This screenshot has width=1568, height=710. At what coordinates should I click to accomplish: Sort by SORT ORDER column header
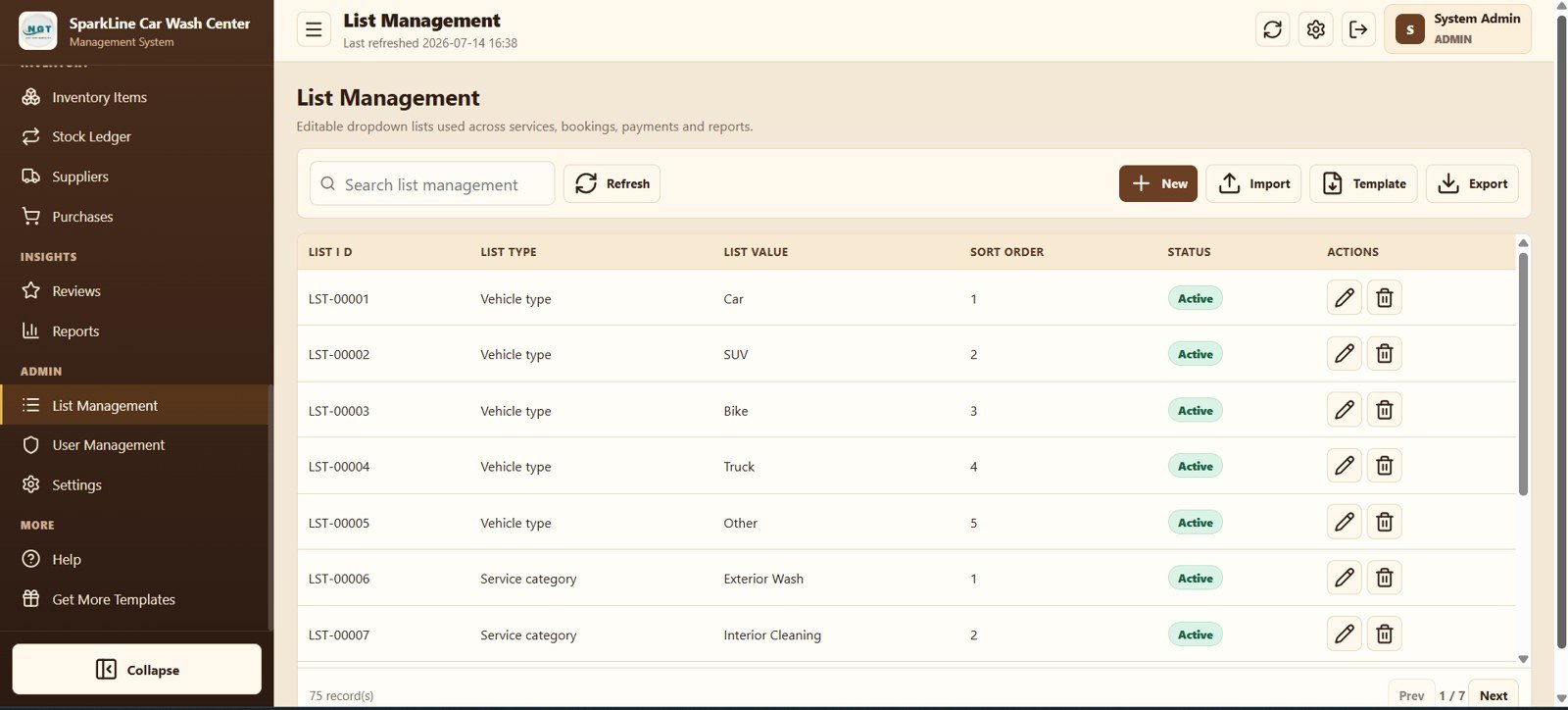[x=1006, y=252]
